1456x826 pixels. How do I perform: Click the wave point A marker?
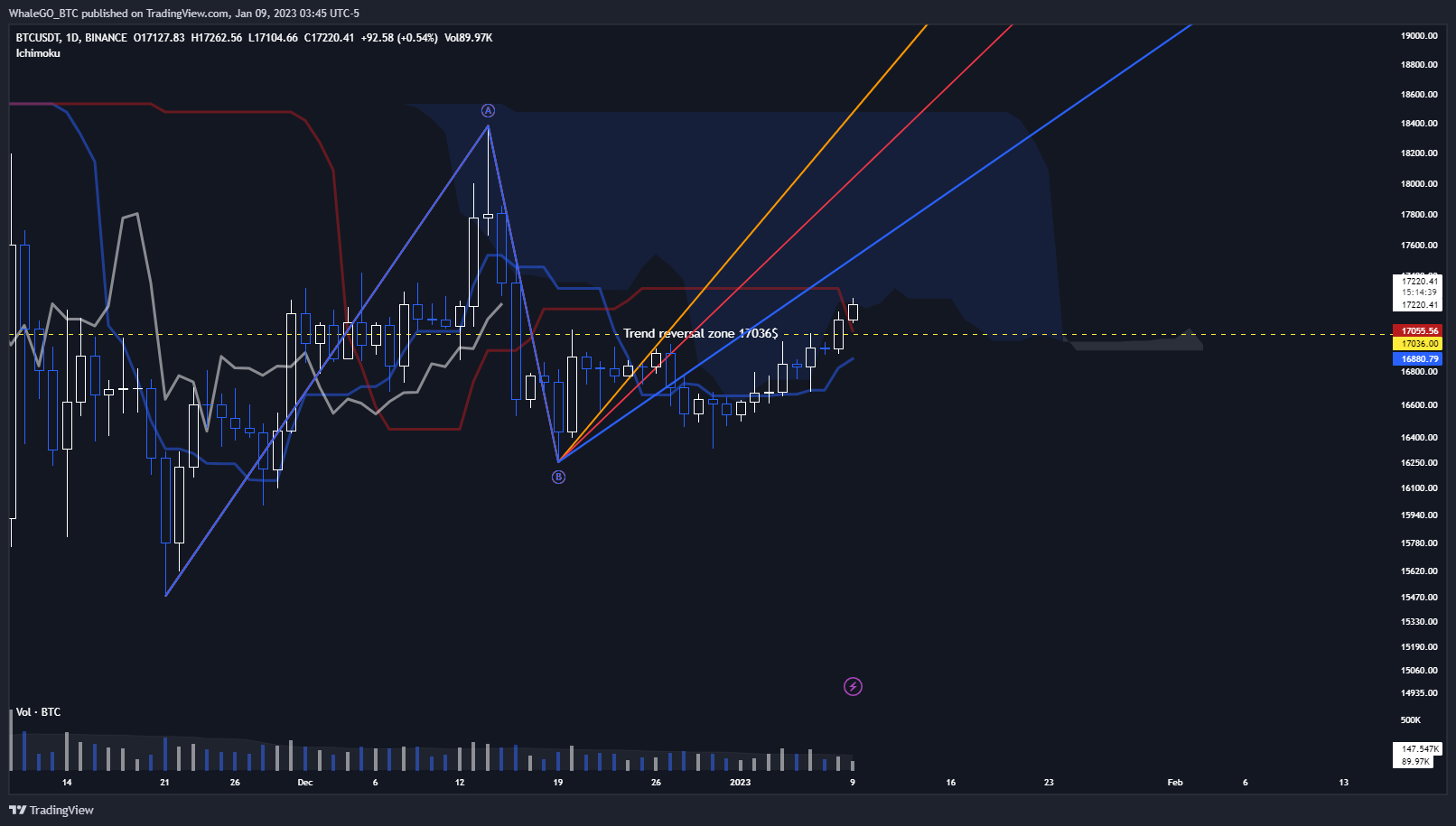pyautogui.click(x=488, y=110)
